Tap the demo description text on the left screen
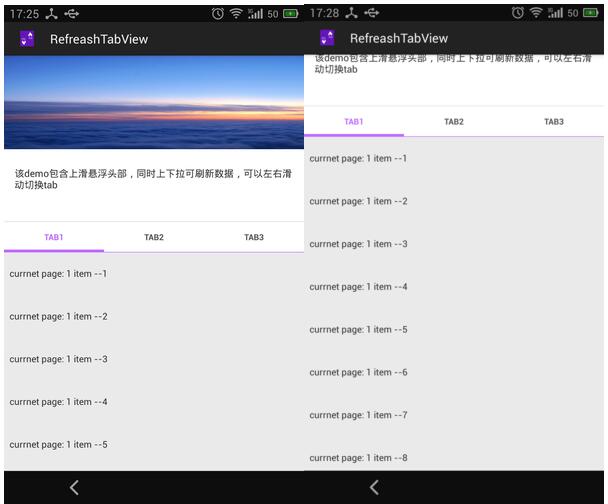The height and width of the screenshot is (504, 608). click(154, 179)
